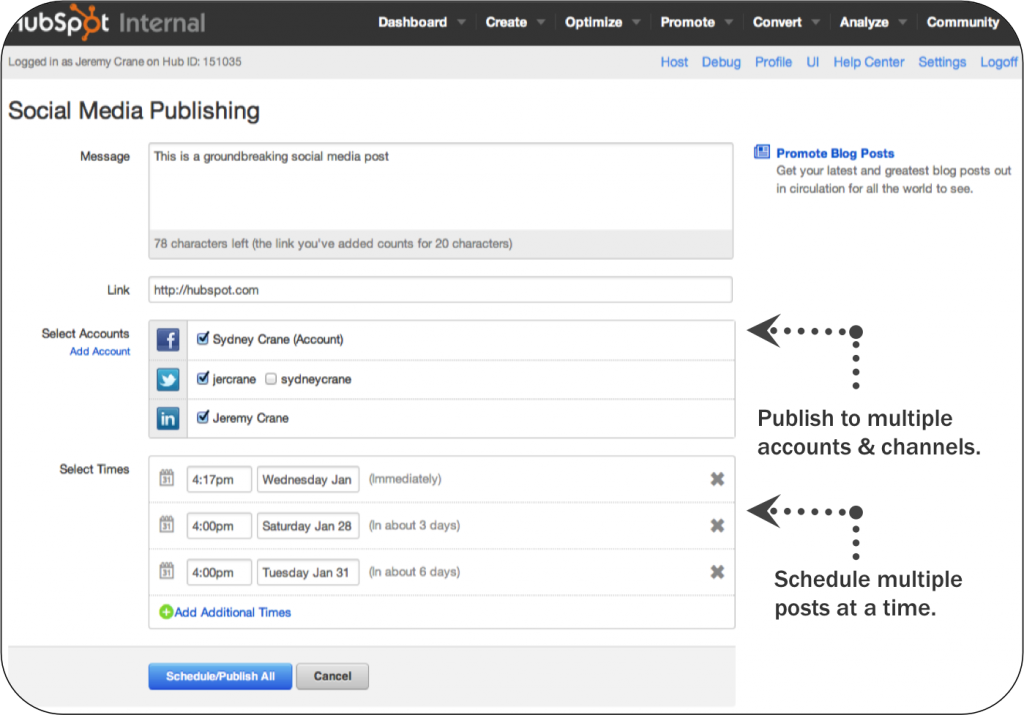Open calendar icon for the 4:17pm row
The width and height of the screenshot is (1024, 715).
(167, 479)
